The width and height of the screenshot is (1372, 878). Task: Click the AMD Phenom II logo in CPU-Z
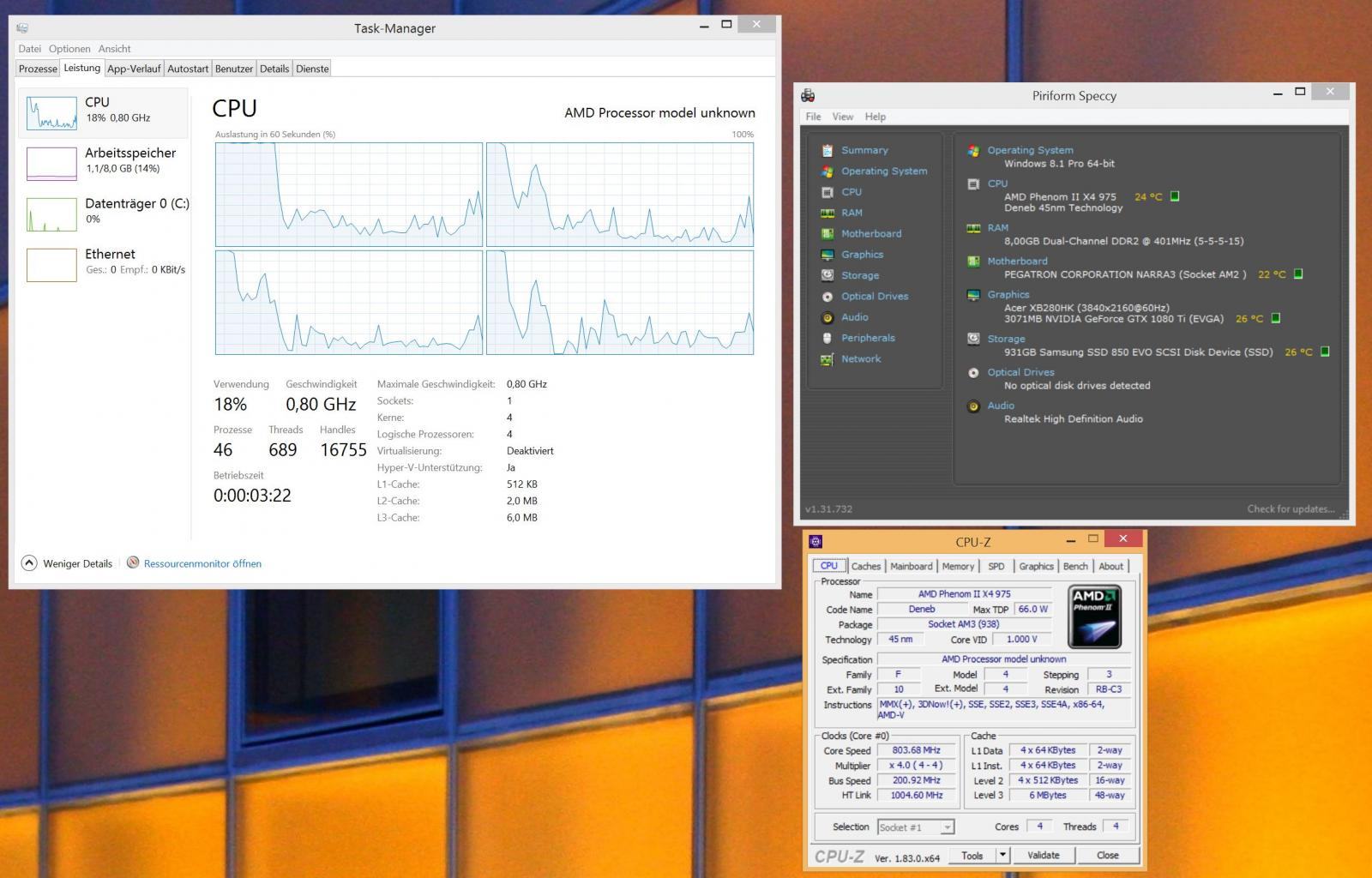pyautogui.click(x=1095, y=616)
